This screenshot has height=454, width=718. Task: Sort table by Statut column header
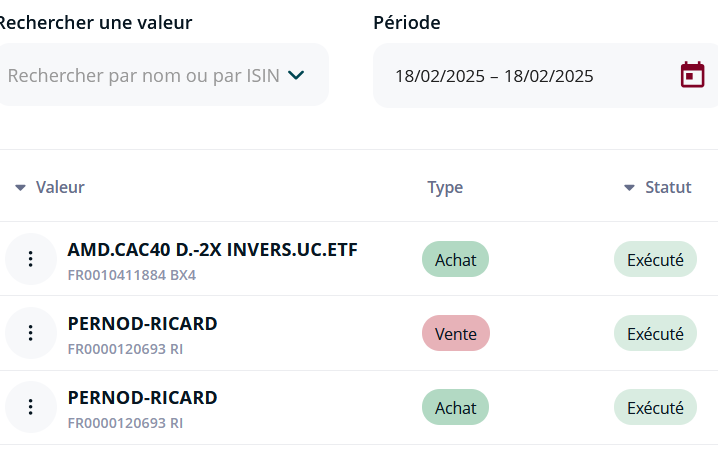[668, 187]
